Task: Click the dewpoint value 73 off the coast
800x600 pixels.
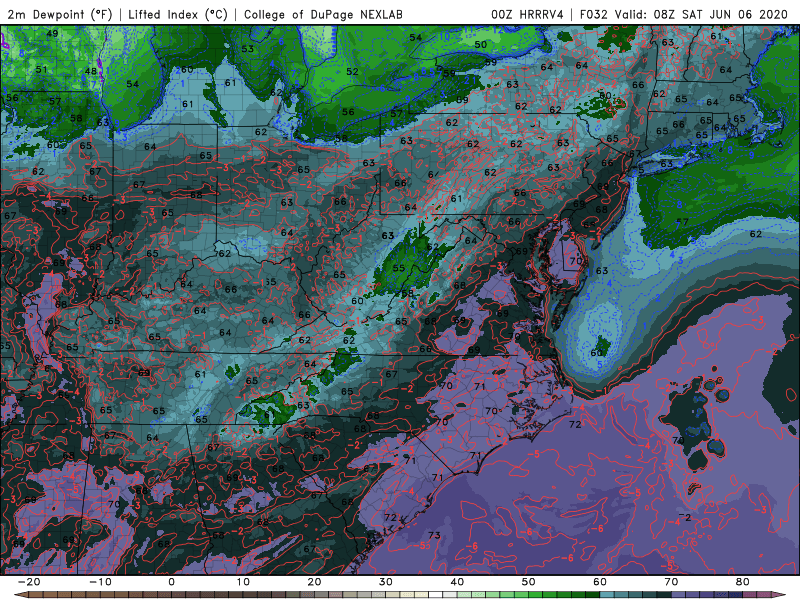Action: click(x=434, y=535)
